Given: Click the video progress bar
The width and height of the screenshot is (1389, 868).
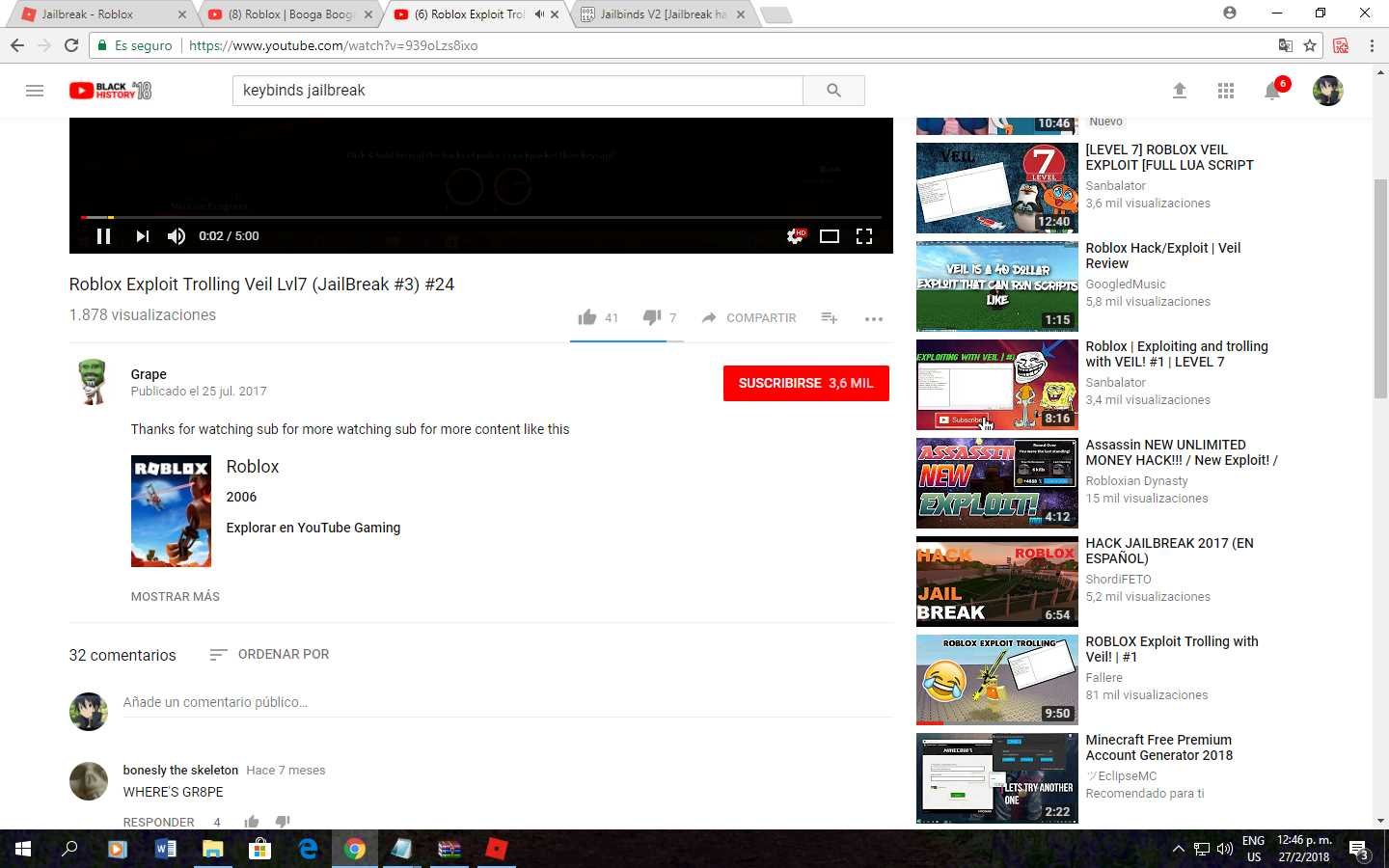Looking at the screenshot, I should (x=480, y=218).
